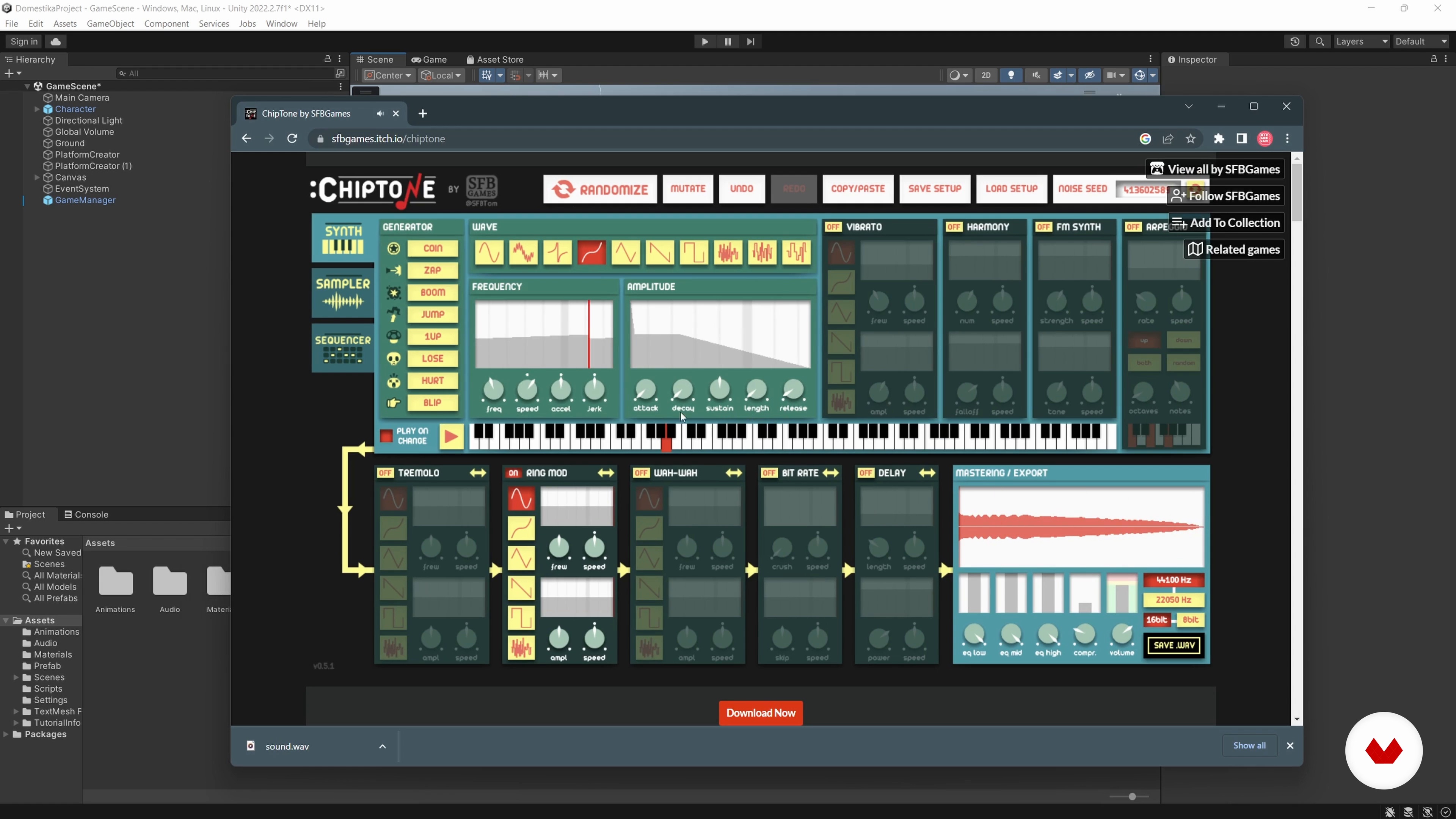The height and width of the screenshot is (819, 1456).
Task: Select the square wave shape in Wave panel
Action: pos(693,252)
